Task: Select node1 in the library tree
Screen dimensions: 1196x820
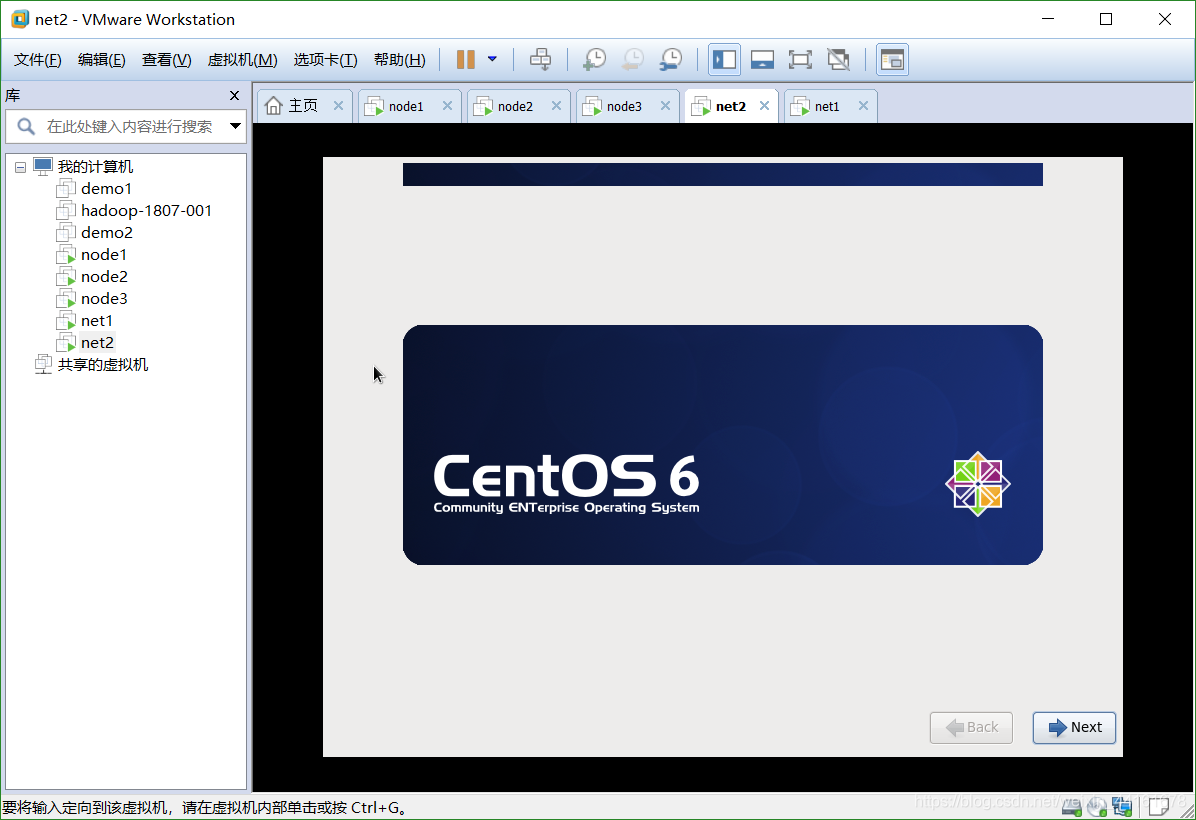Action: point(104,255)
